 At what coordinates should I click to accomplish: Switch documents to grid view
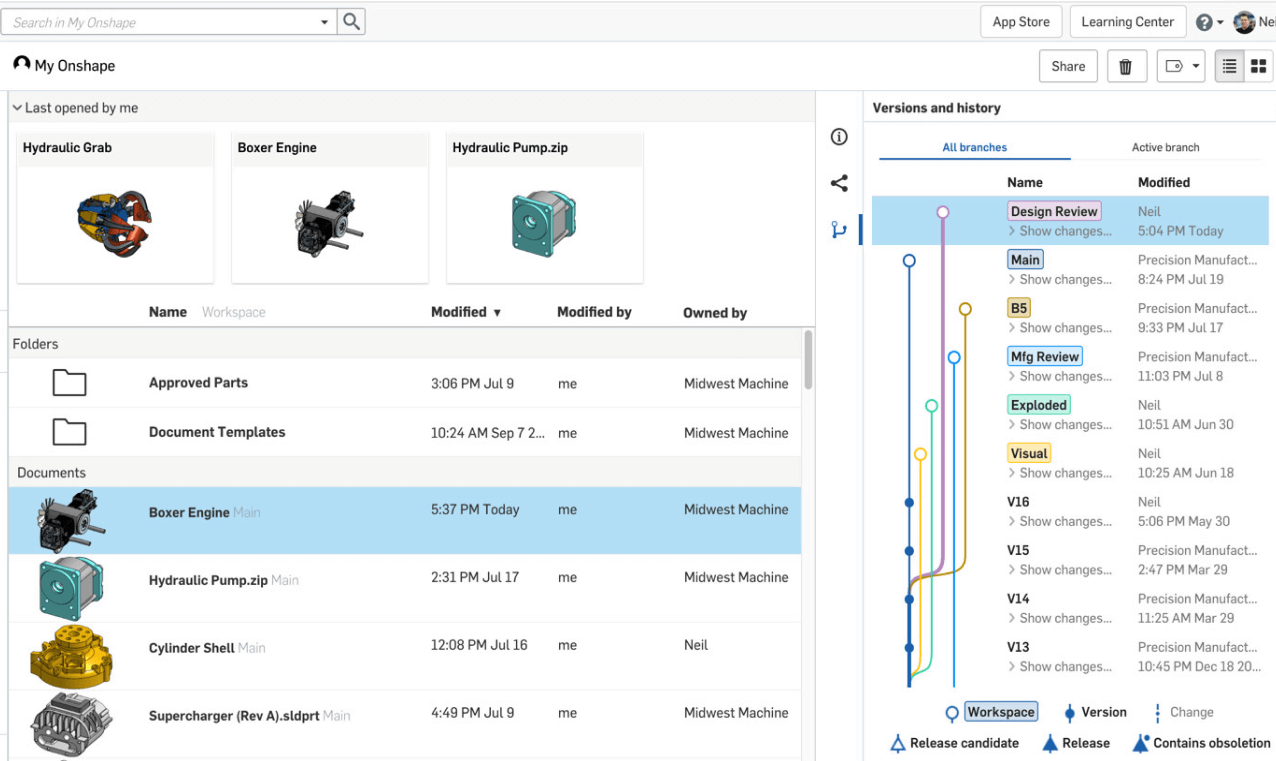tap(1257, 65)
